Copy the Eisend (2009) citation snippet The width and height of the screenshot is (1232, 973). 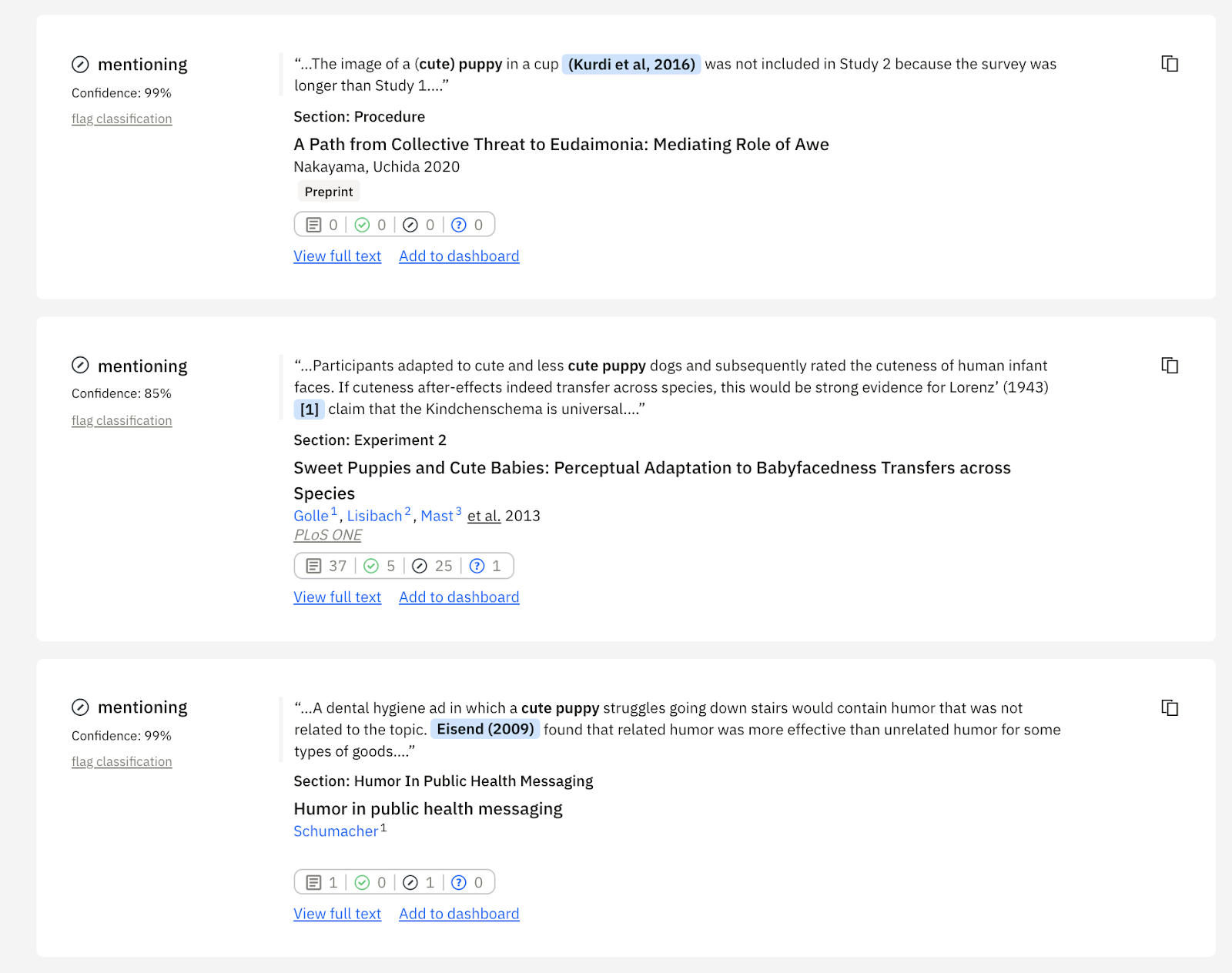pos(1170,707)
